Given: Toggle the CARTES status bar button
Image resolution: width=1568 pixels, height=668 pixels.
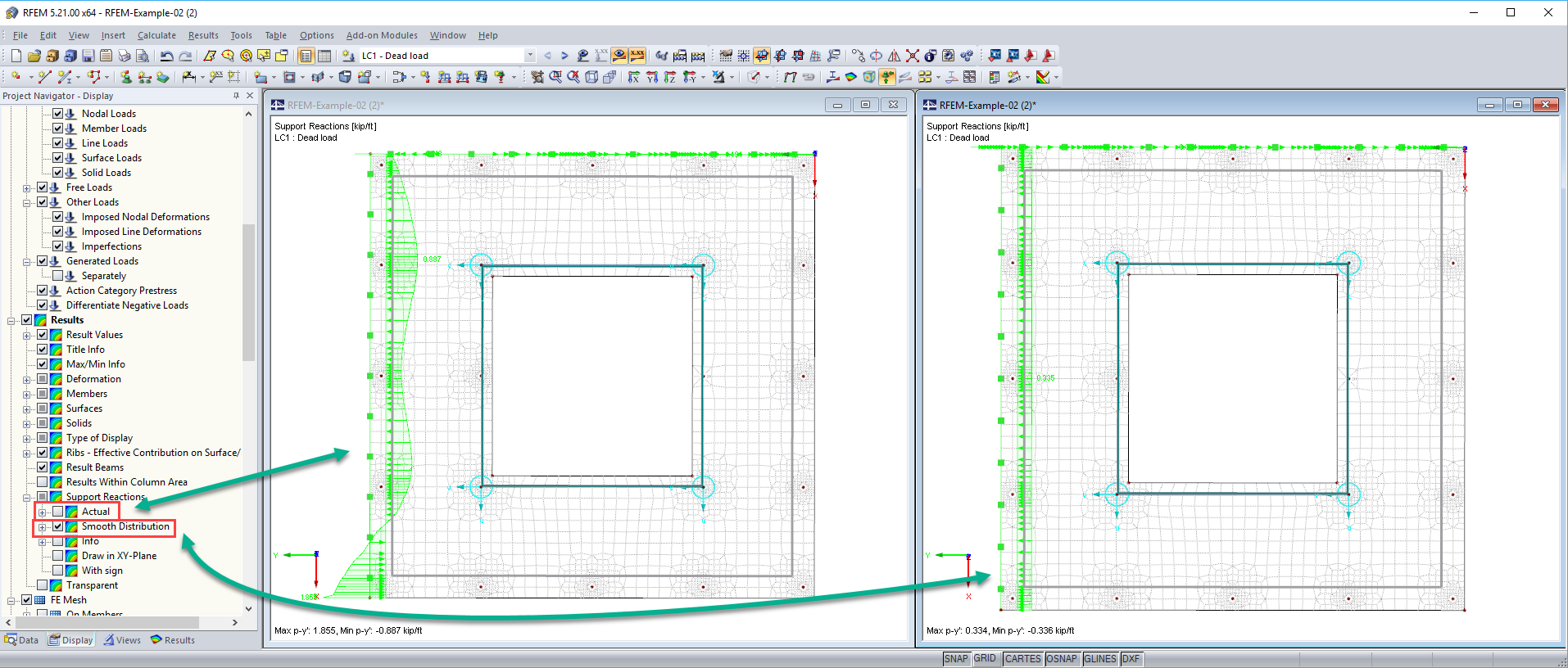Looking at the screenshot, I should [1023, 659].
